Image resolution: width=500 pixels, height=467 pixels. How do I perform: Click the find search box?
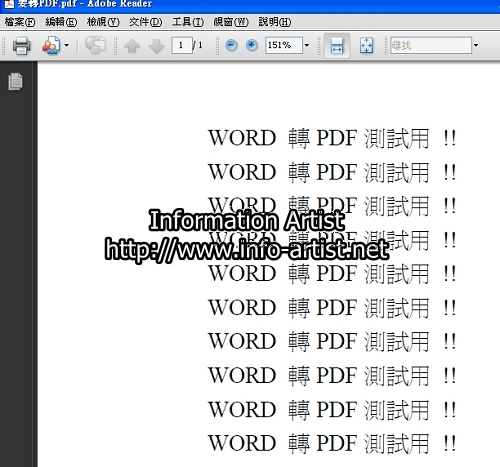431,45
